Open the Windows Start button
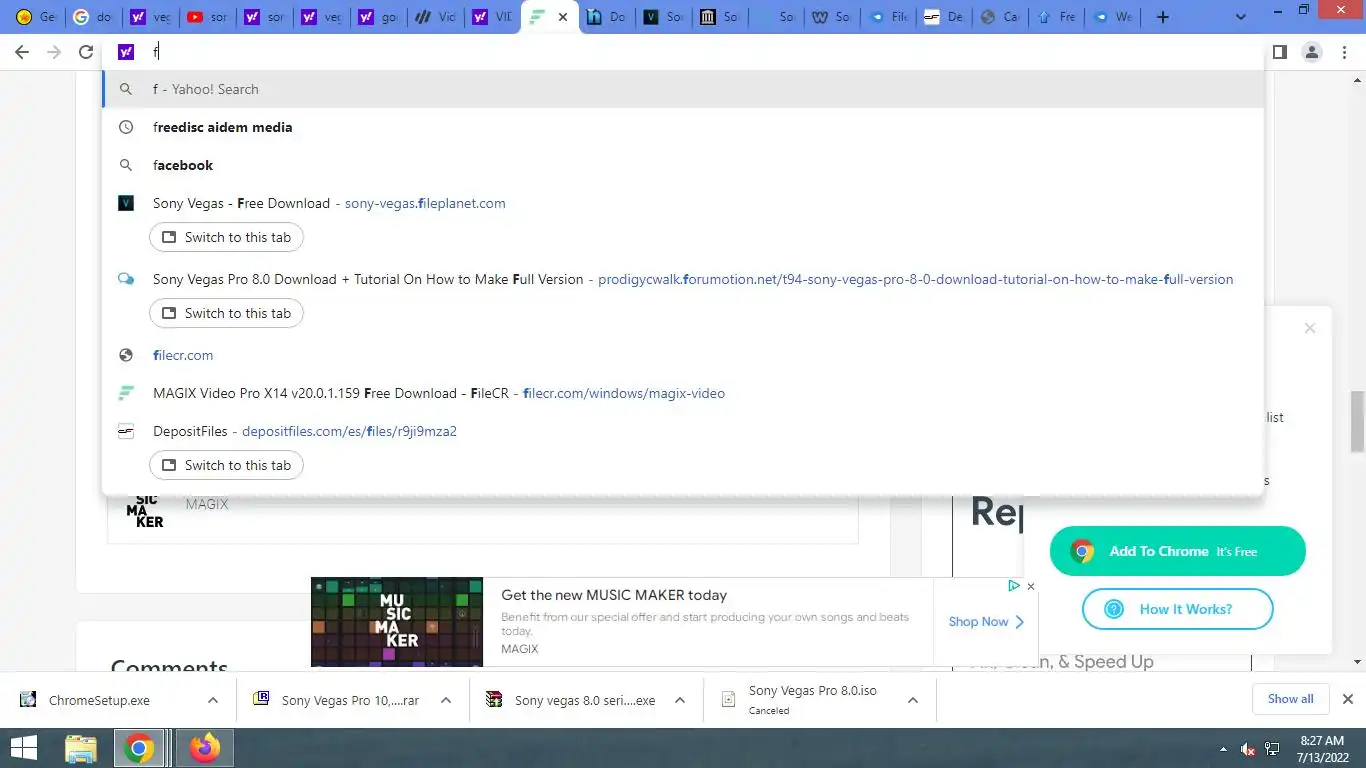The width and height of the screenshot is (1366, 768). coord(23,748)
